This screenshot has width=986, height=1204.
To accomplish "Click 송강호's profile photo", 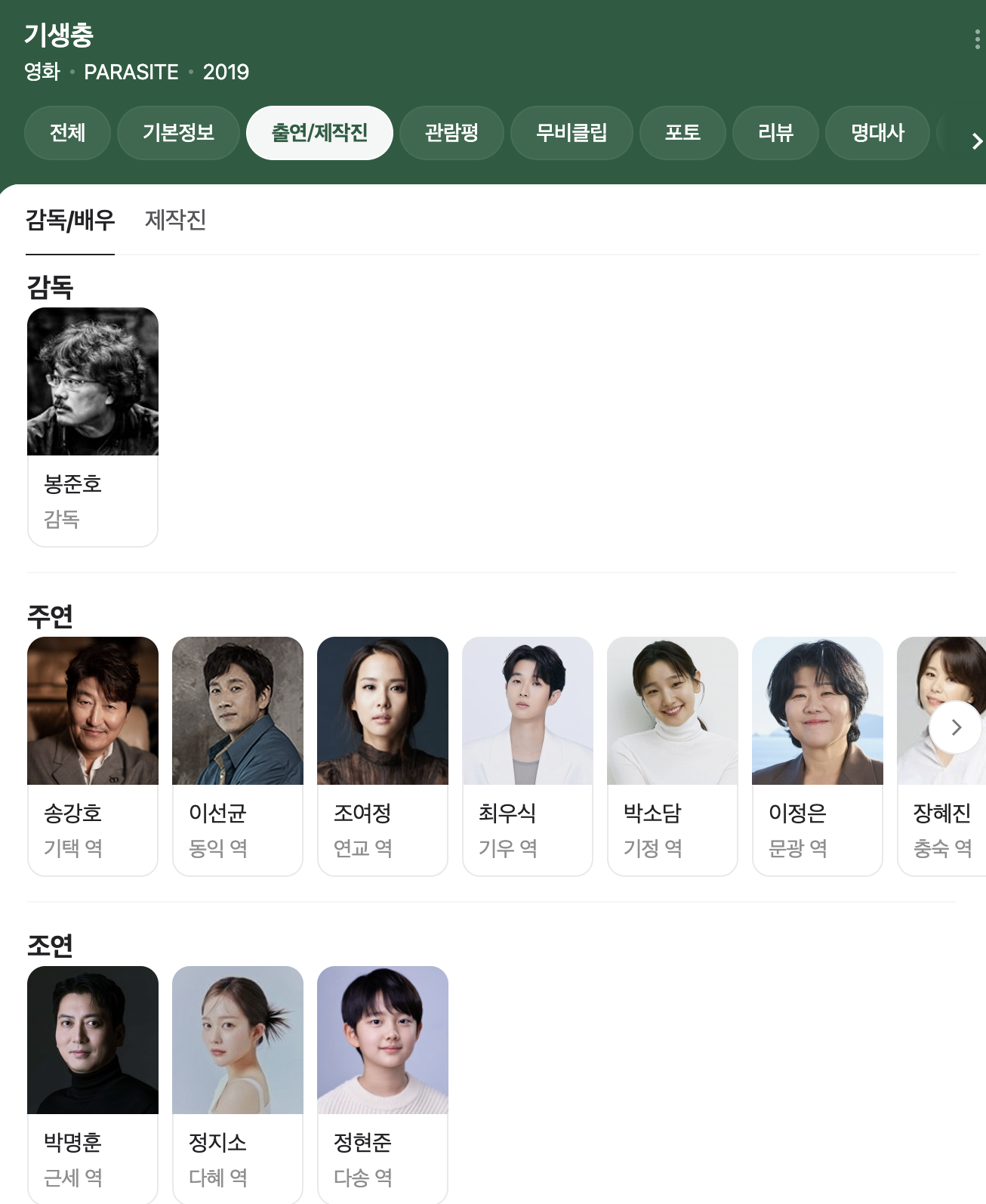I will click(93, 711).
